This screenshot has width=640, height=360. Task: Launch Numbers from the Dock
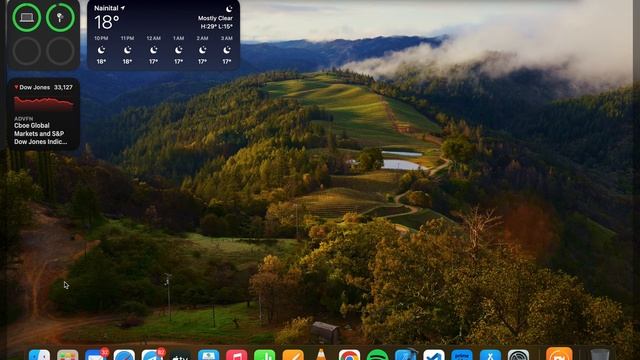(264, 355)
